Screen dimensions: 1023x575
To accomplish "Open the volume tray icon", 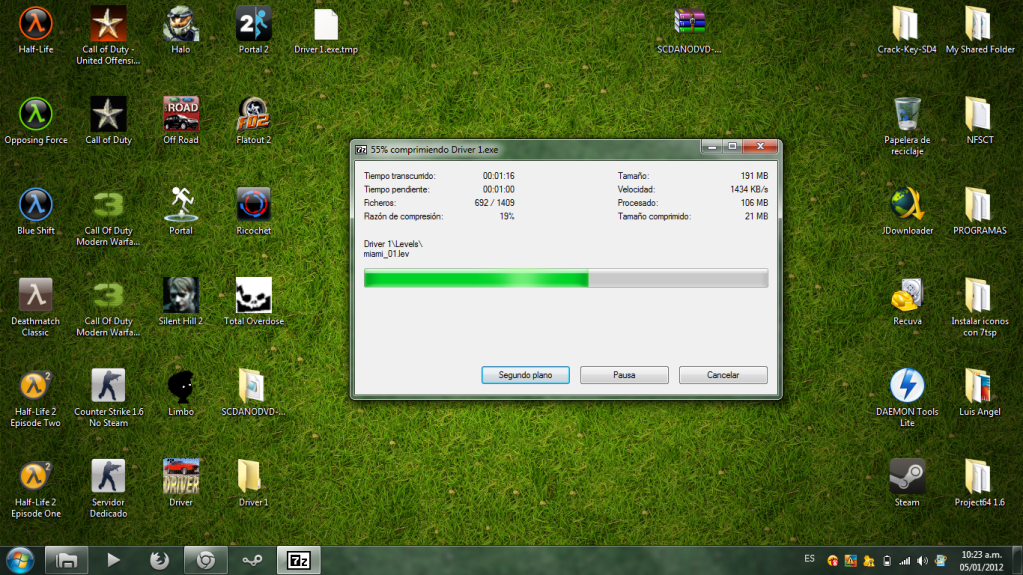I will click(922, 561).
